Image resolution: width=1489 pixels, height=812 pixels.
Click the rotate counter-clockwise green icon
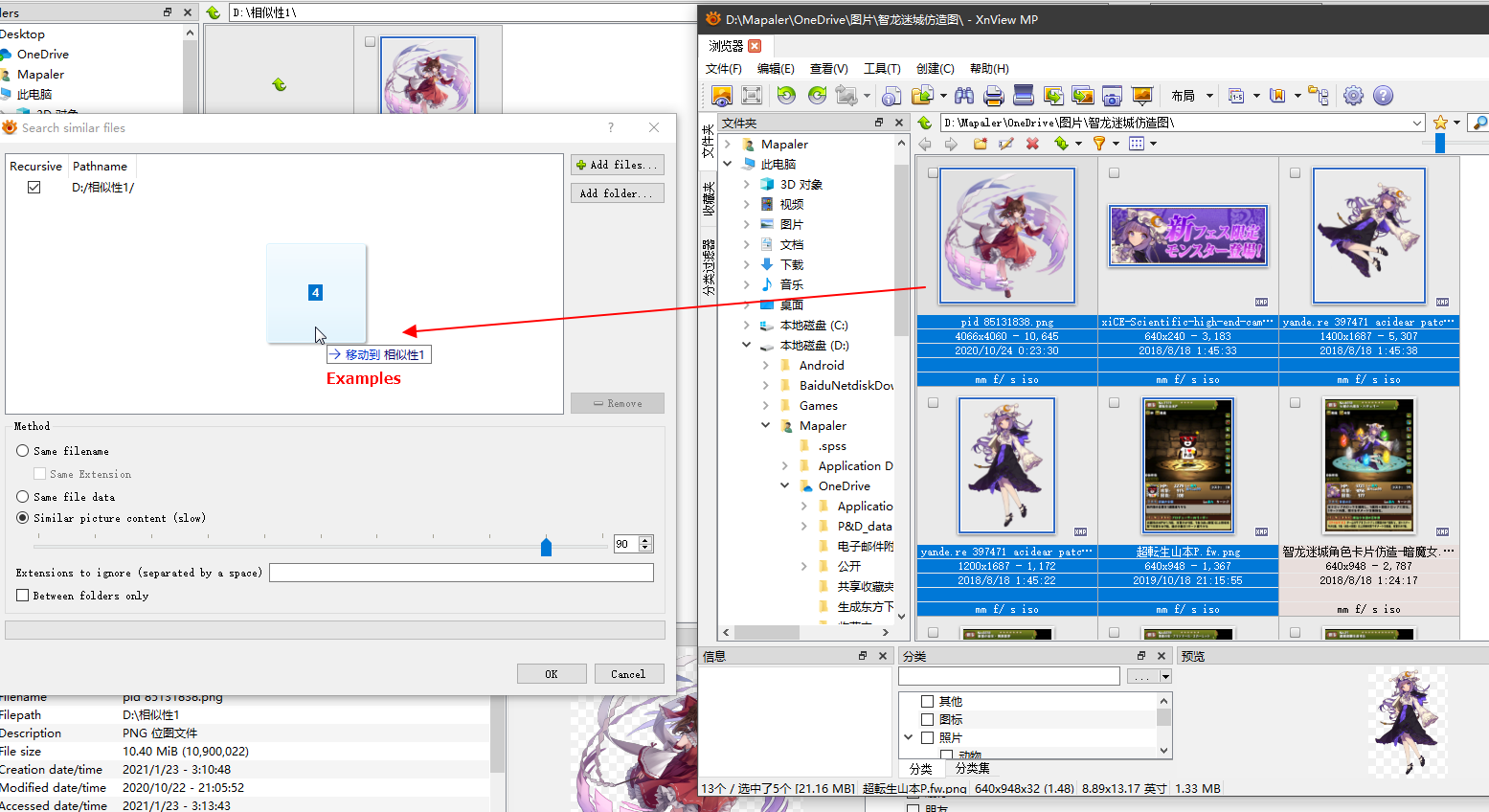[786, 96]
